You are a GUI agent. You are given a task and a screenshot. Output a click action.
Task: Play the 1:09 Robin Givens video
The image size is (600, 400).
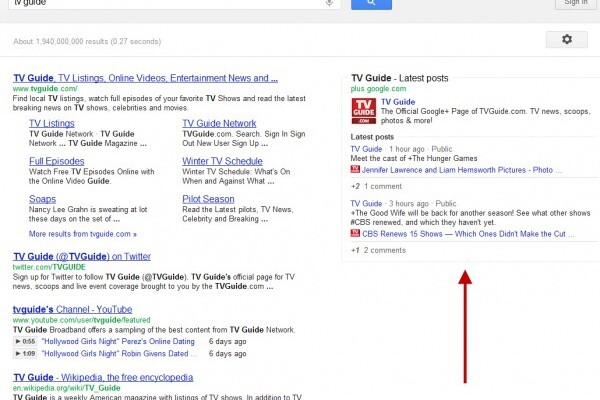tap(25, 353)
